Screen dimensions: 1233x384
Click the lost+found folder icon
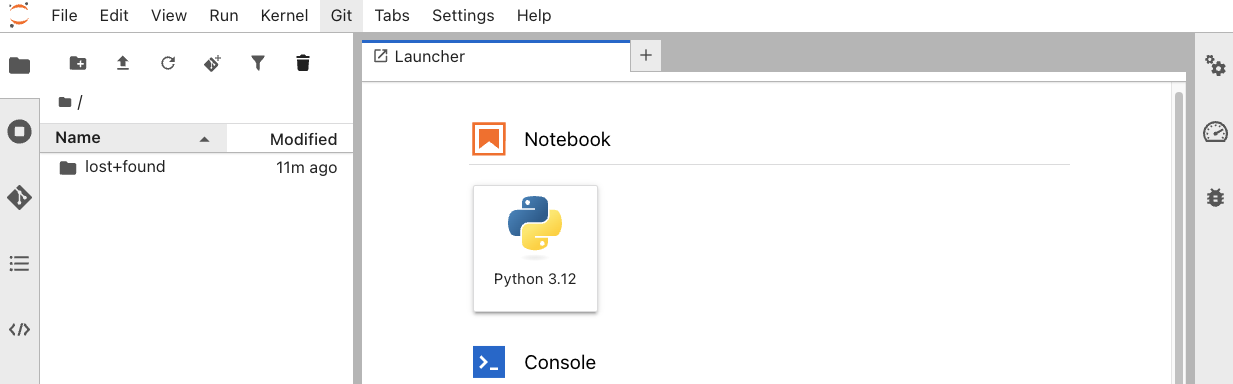coord(68,167)
